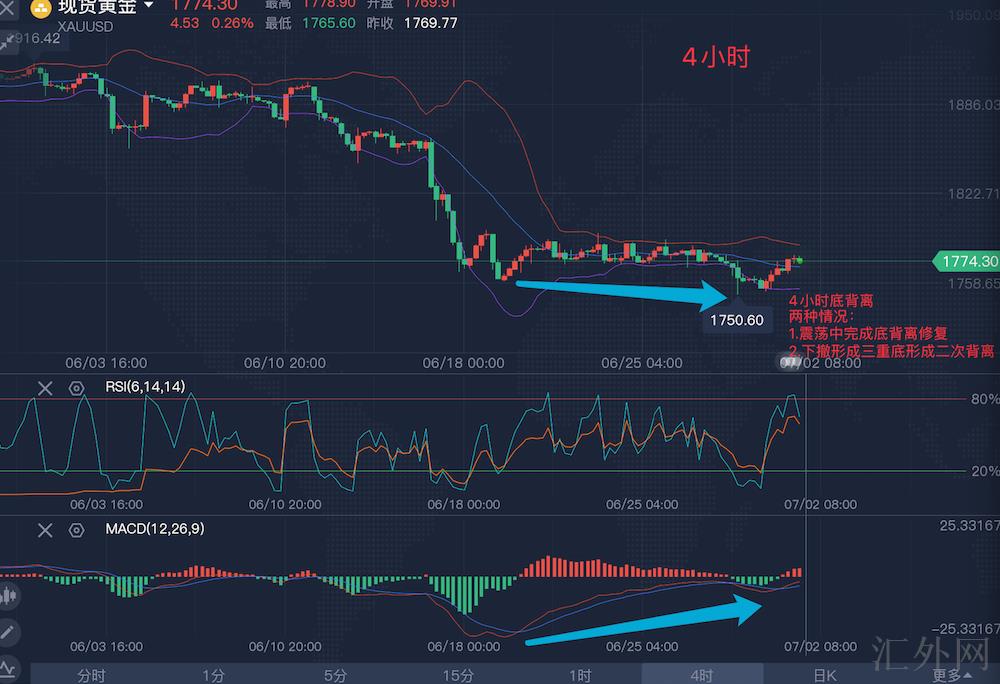Remove the MACD indicator panel

pos(45,530)
